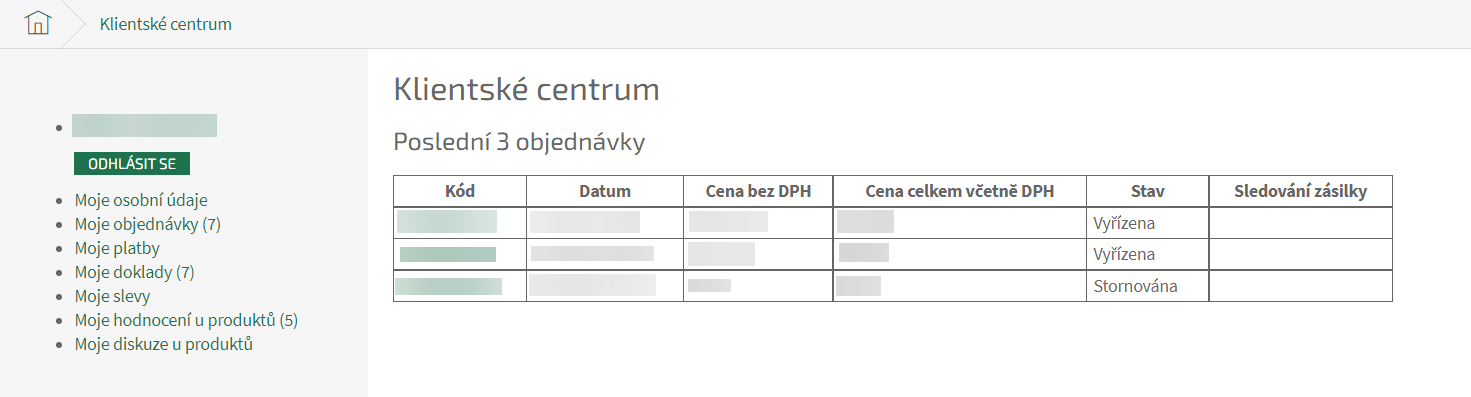Open Moje diskuze u produktů

(x=164, y=344)
